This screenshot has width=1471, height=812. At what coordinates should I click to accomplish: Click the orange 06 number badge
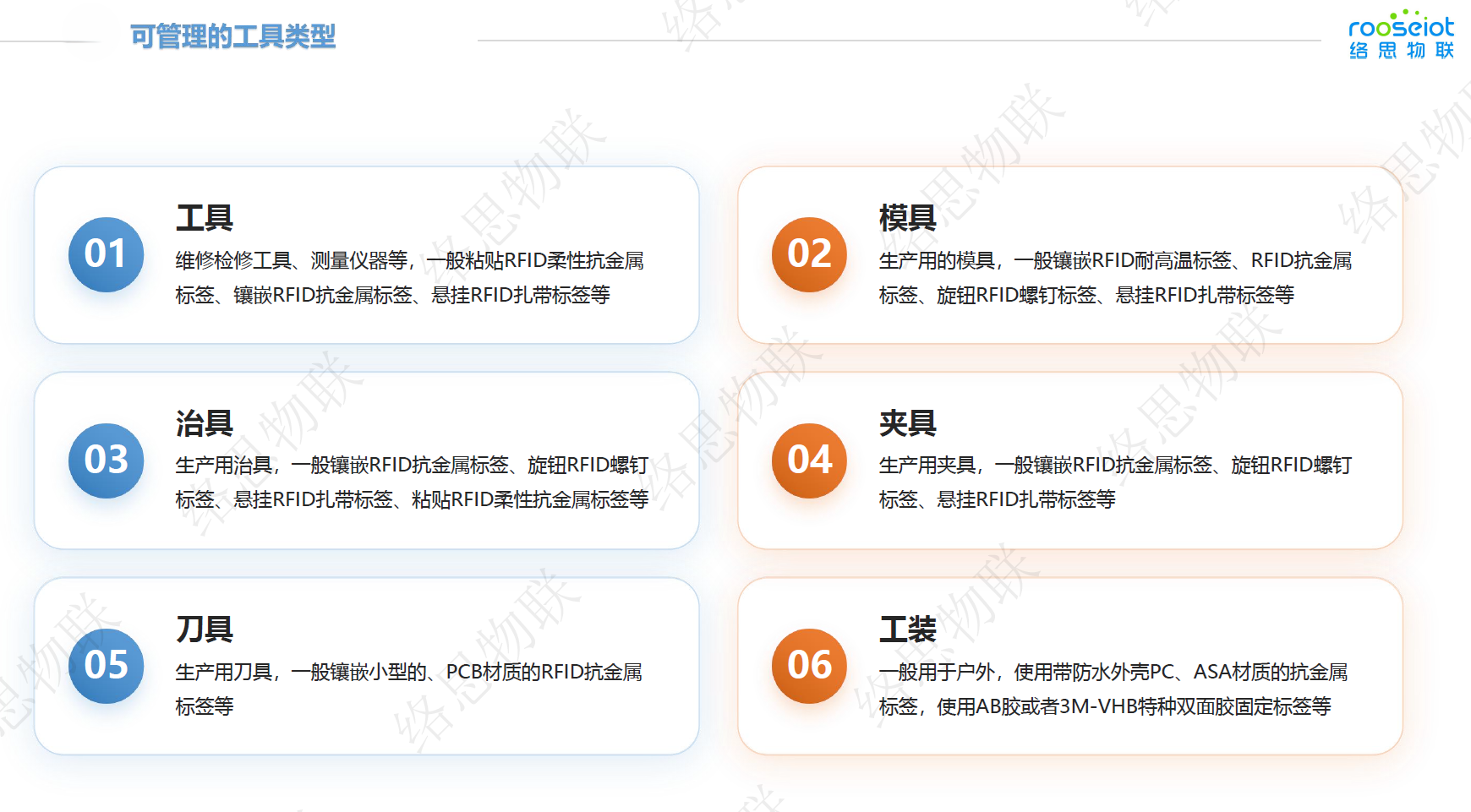click(809, 666)
